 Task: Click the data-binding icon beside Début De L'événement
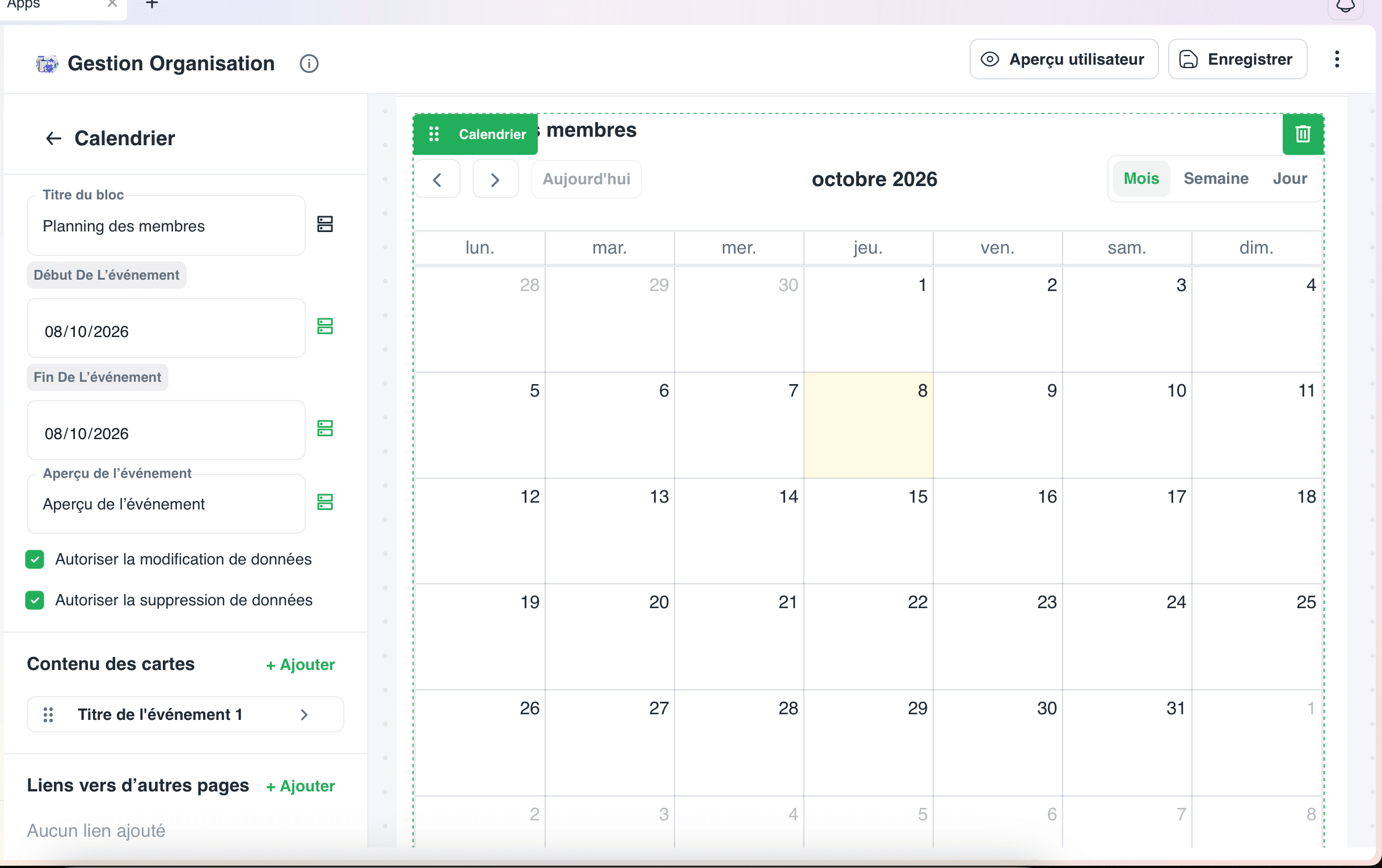(x=325, y=327)
